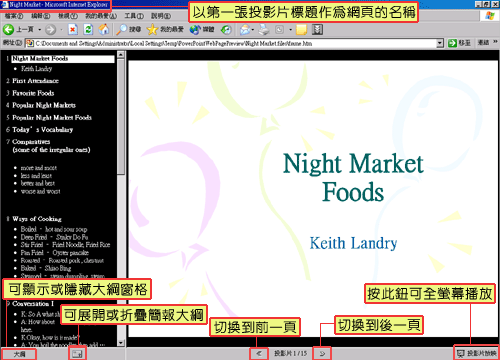Open the Back button history dropdown
The image size is (500, 360).
(x=40, y=30)
